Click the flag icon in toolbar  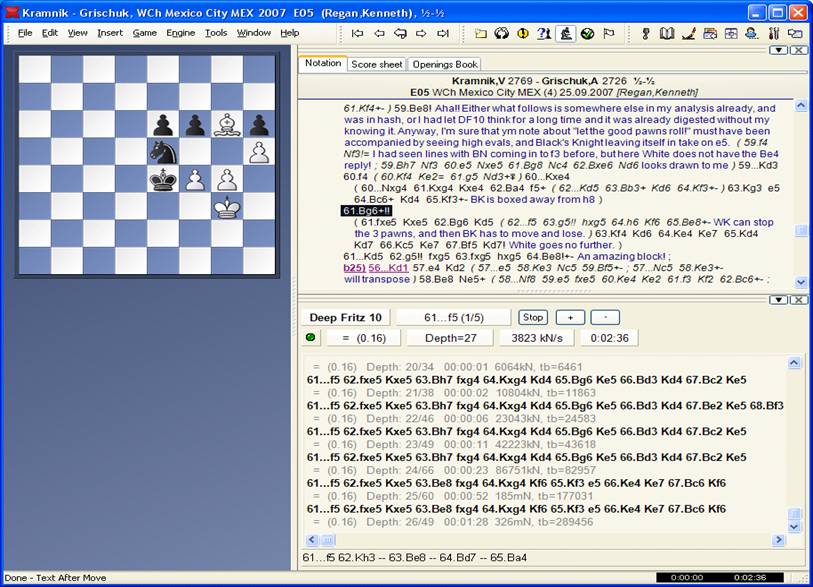click(609, 33)
